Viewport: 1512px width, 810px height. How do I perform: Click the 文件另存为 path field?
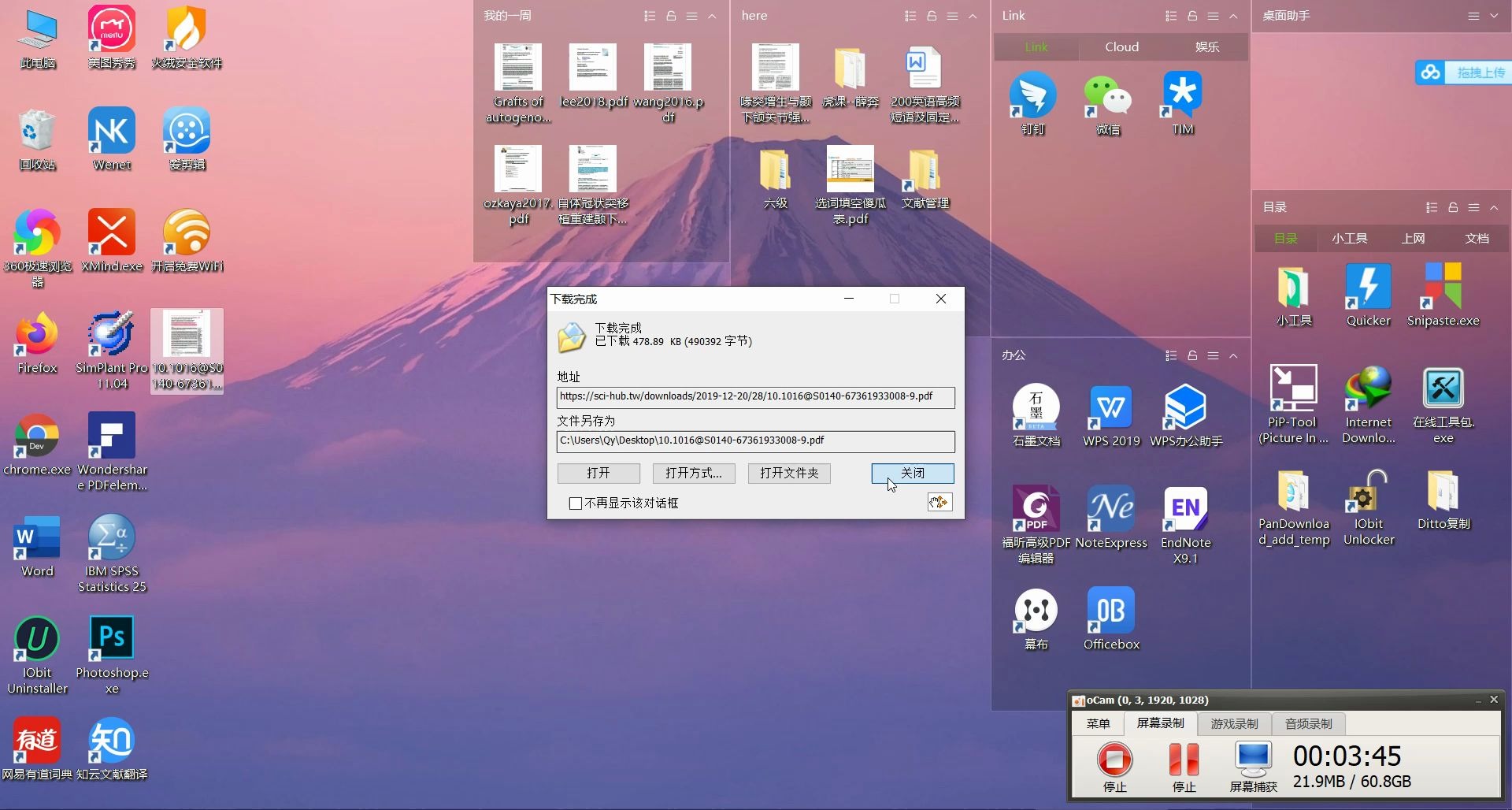(755, 441)
